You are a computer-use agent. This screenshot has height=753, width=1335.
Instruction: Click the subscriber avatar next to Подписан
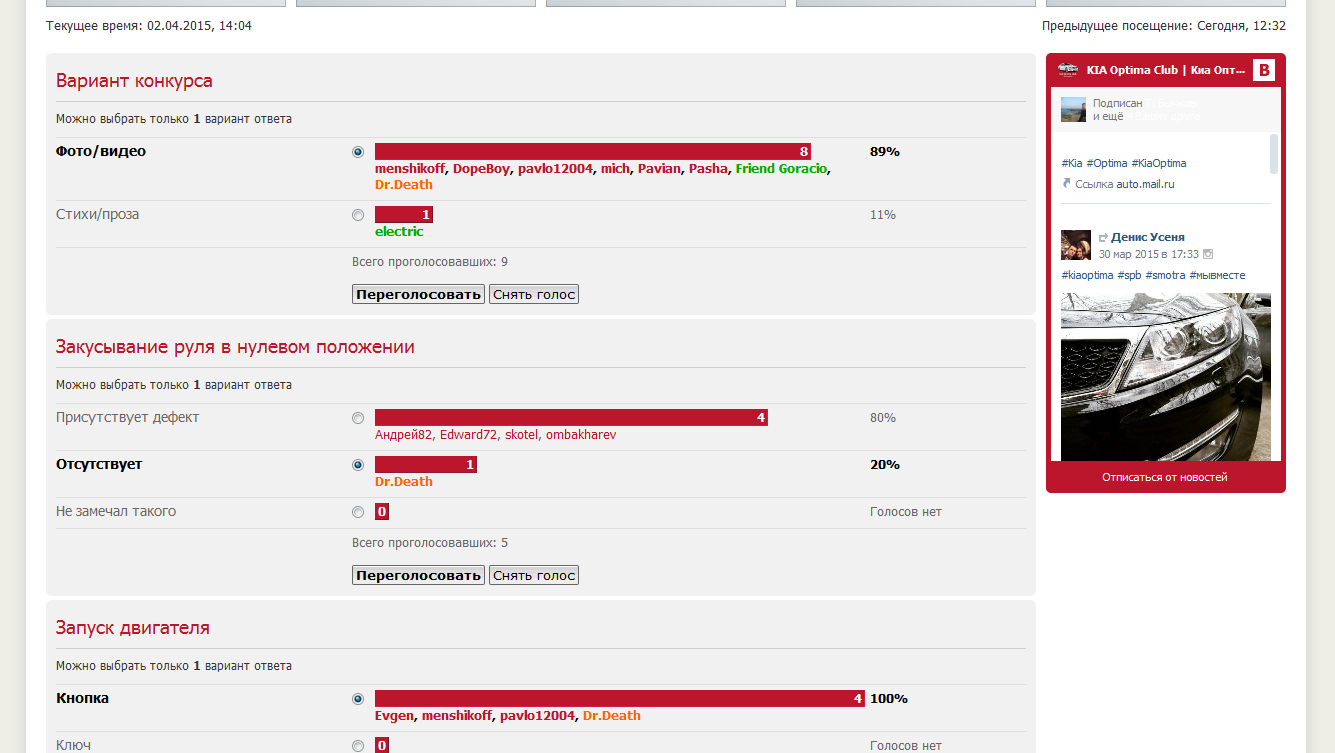coord(1073,110)
